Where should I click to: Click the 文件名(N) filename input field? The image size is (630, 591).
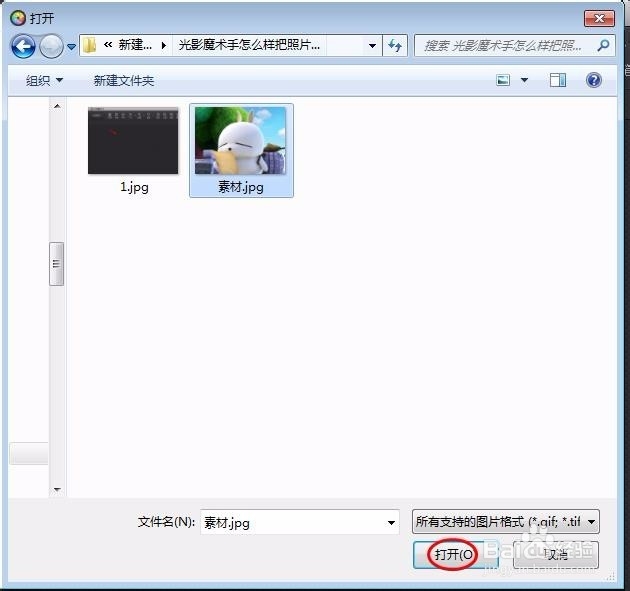pyautogui.click(x=300, y=522)
